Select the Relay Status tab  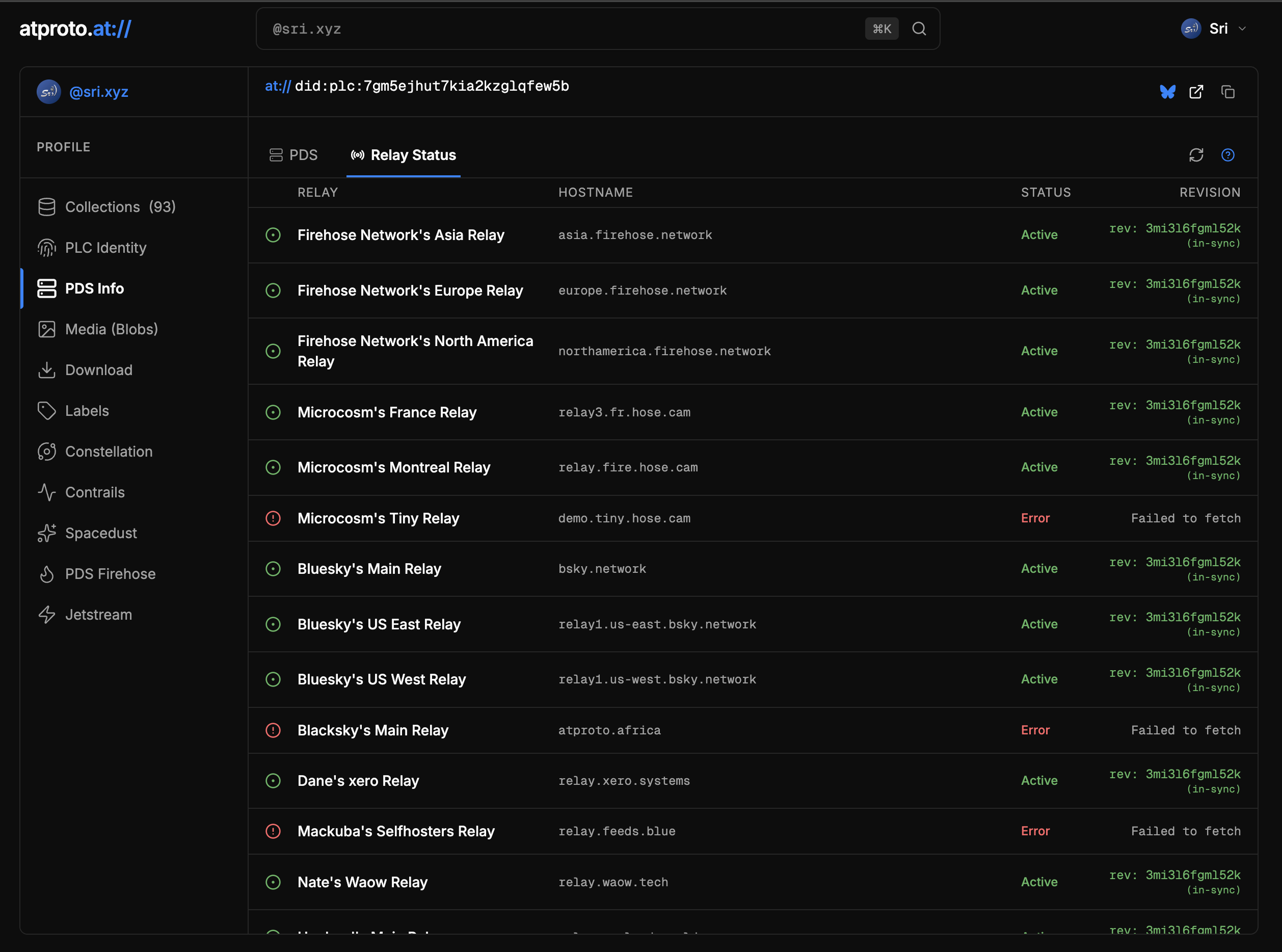(404, 155)
